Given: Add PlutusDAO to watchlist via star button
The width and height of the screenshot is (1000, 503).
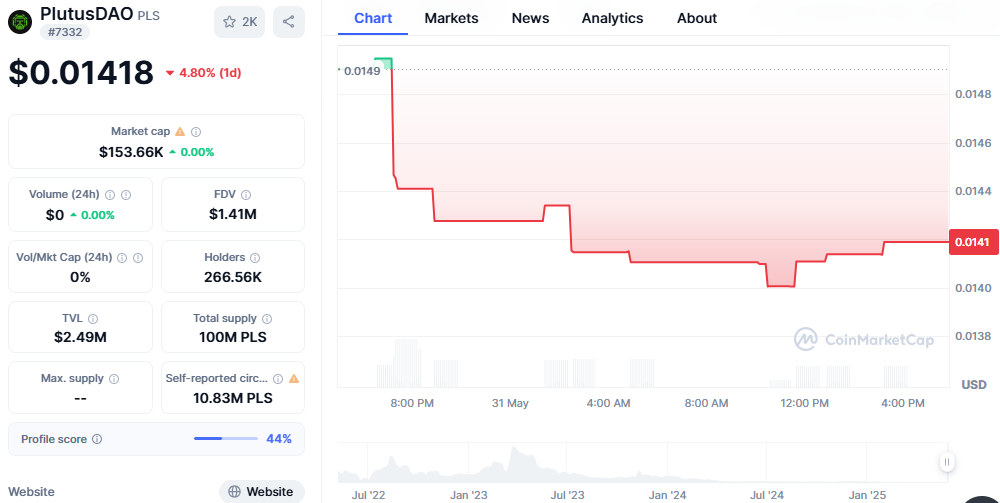Looking at the screenshot, I should [x=239, y=21].
